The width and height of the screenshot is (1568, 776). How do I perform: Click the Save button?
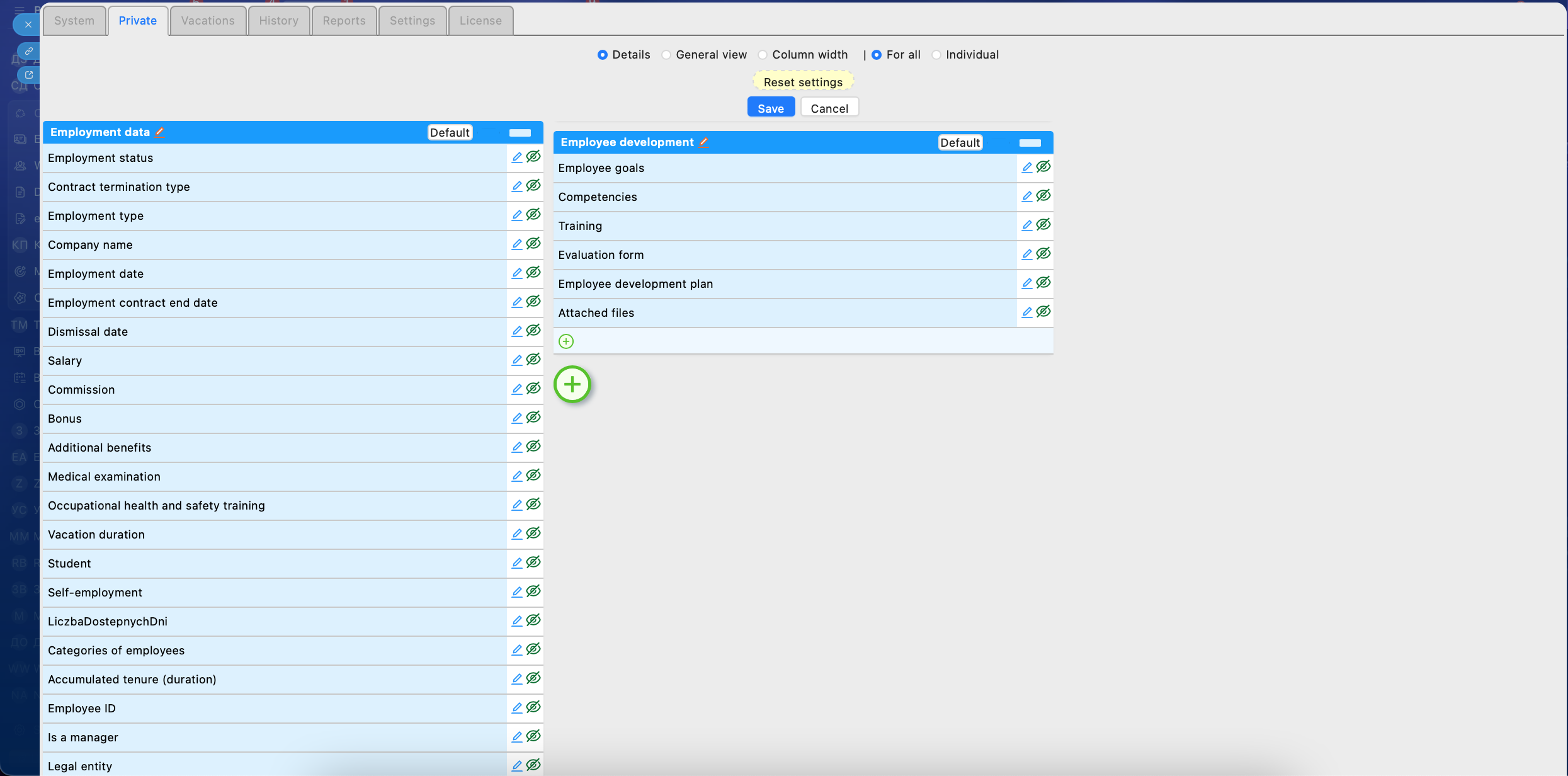pos(771,108)
